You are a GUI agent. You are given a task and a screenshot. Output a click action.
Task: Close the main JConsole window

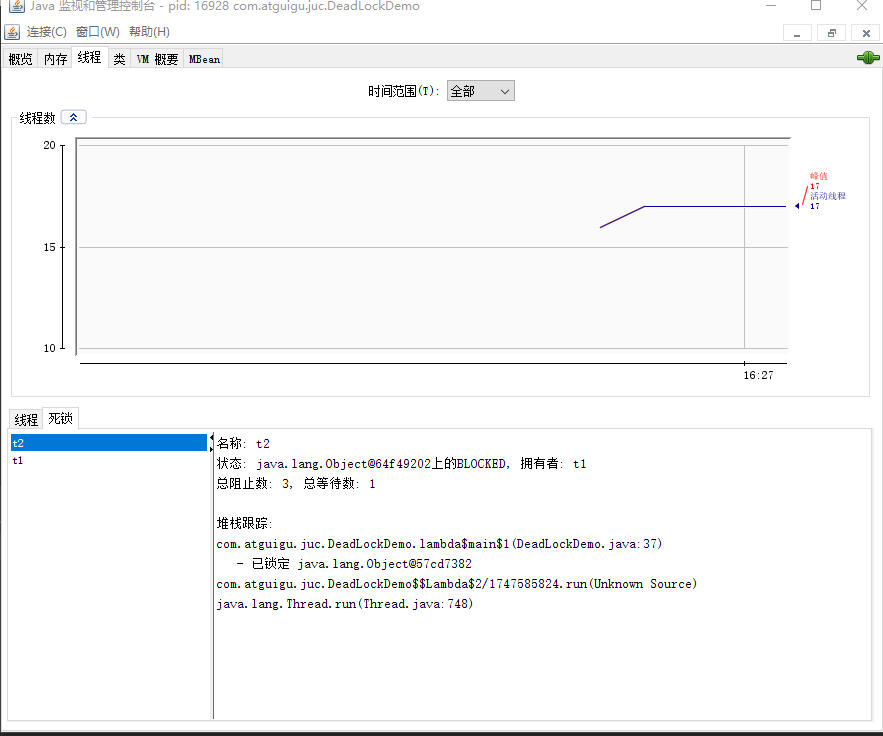[x=862, y=6]
